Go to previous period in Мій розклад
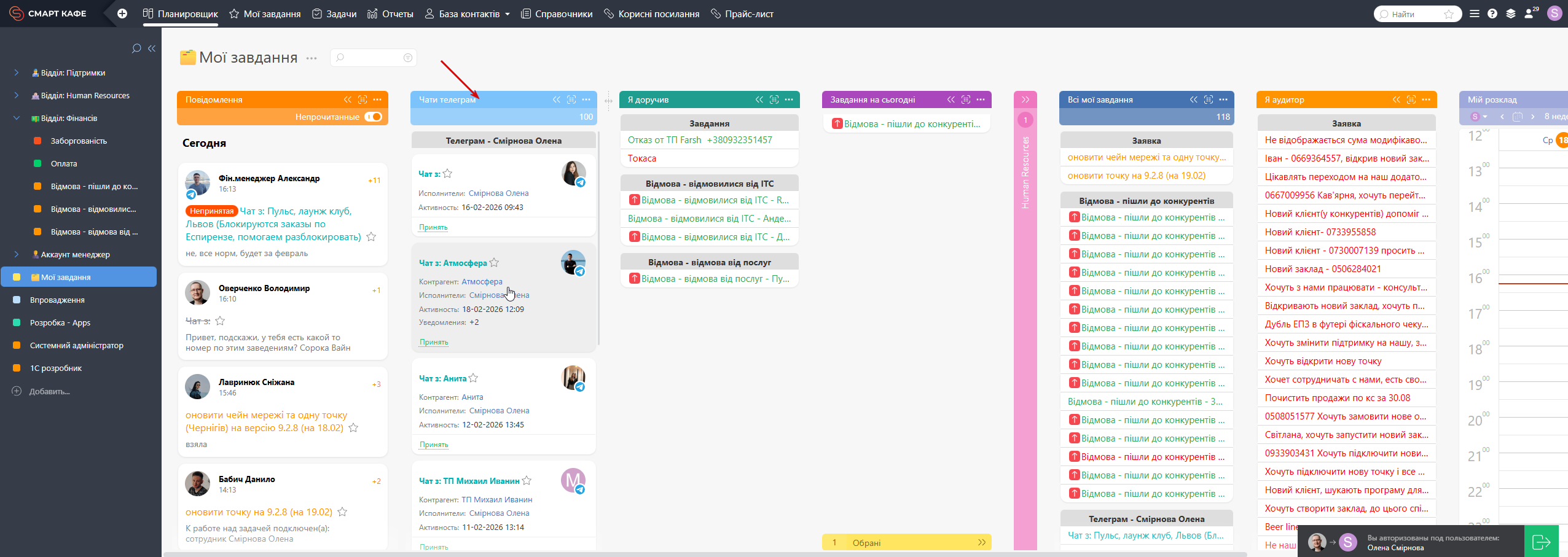Image resolution: width=1568 pixels, height=557 pixels. (x=1502, y=117)
